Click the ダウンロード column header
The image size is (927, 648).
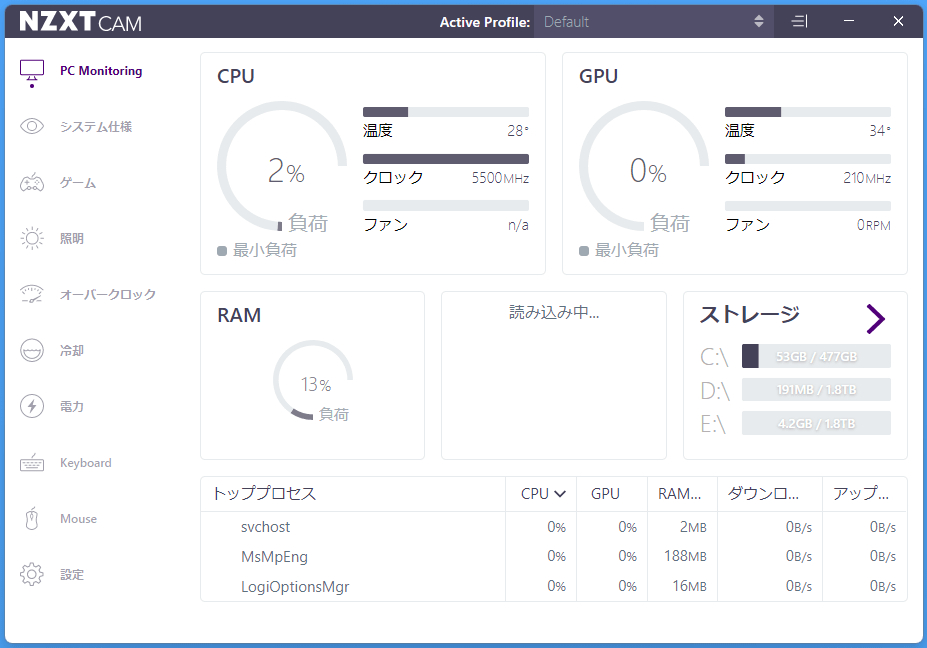pos(763,494)
